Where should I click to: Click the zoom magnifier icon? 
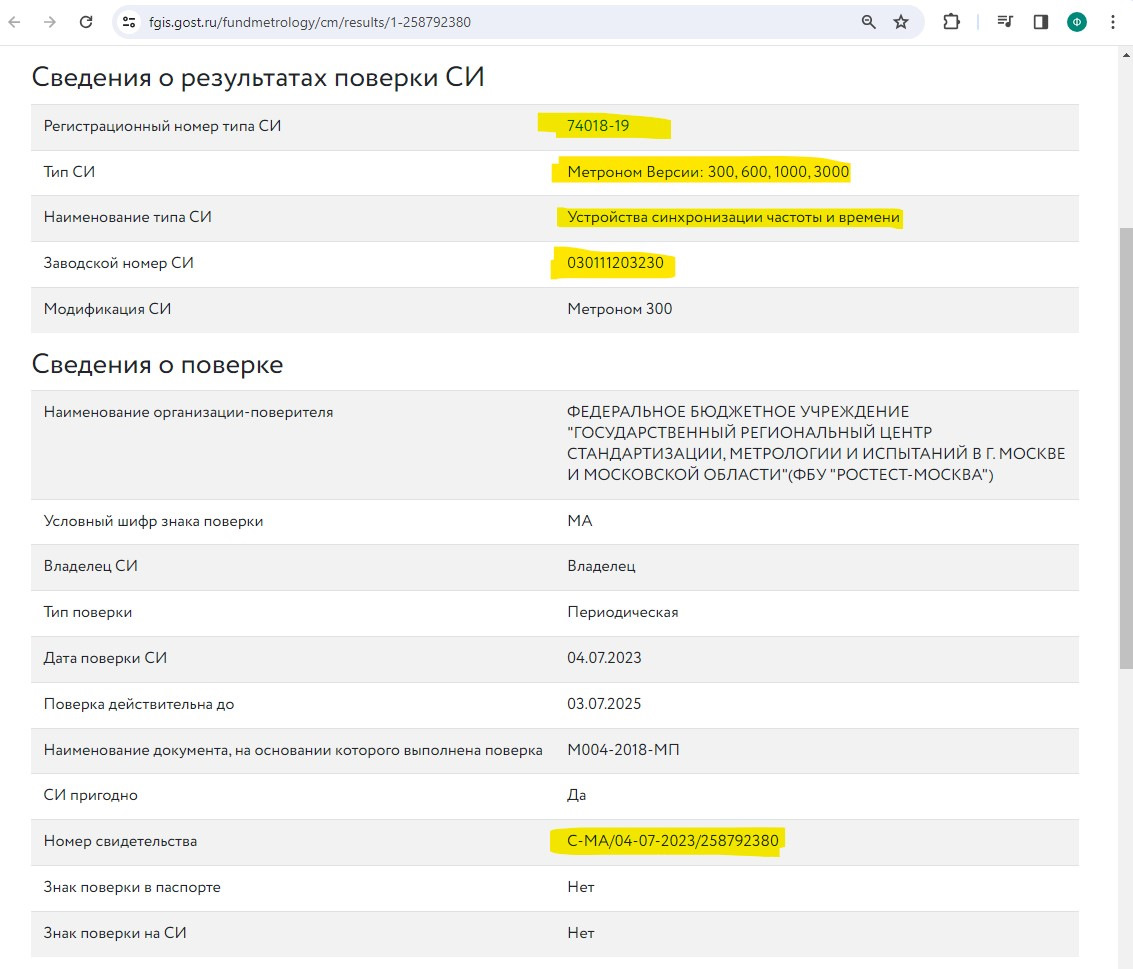869,22
